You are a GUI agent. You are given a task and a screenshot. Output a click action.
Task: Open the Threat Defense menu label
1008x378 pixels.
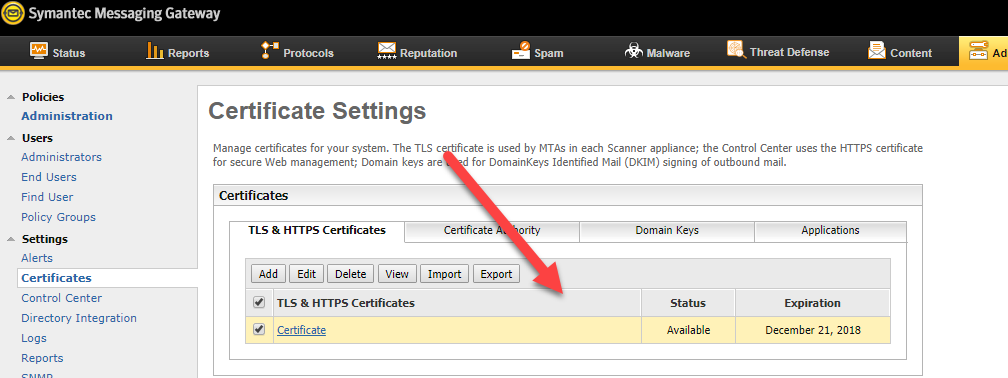(x=789, y=52)
